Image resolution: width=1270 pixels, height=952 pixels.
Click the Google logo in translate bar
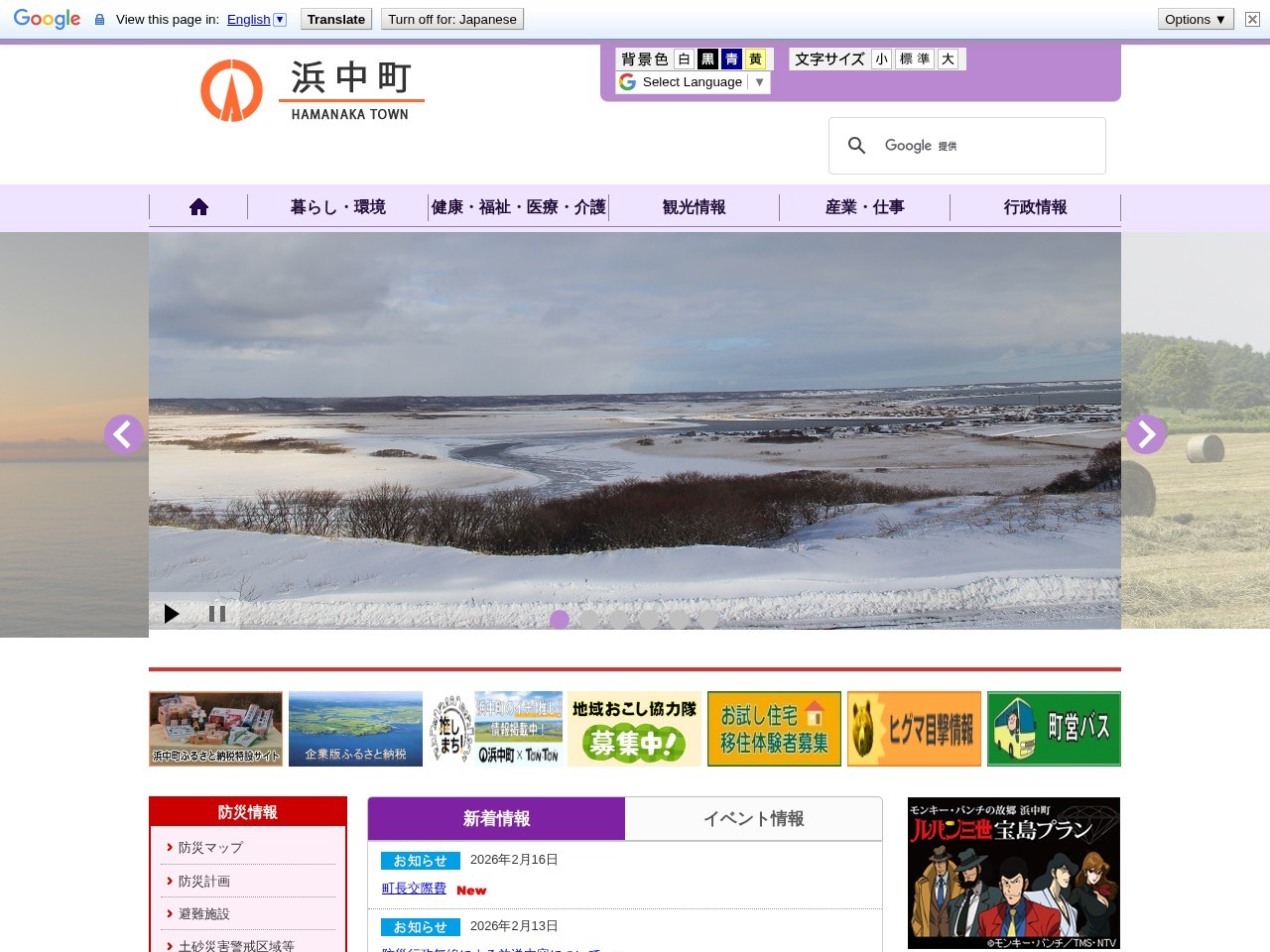(x=47, y=19)
